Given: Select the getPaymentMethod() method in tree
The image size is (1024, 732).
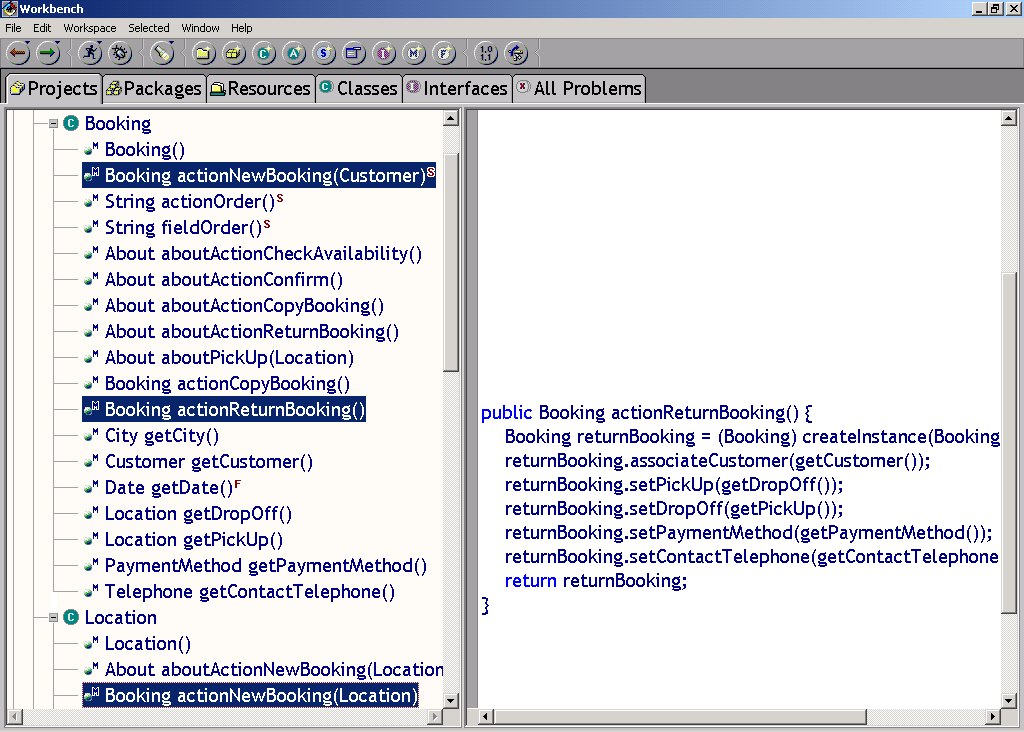Looking at the screenshot, I should click(x=265, y=566).
